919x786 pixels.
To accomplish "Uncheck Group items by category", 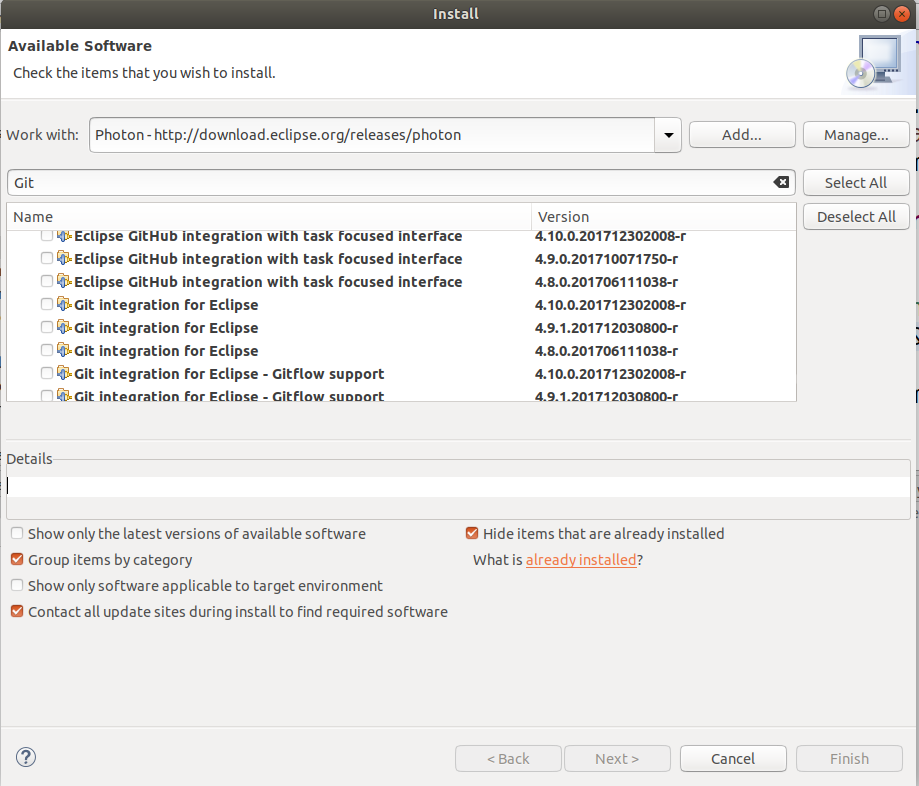I will [x=17, y=559].
